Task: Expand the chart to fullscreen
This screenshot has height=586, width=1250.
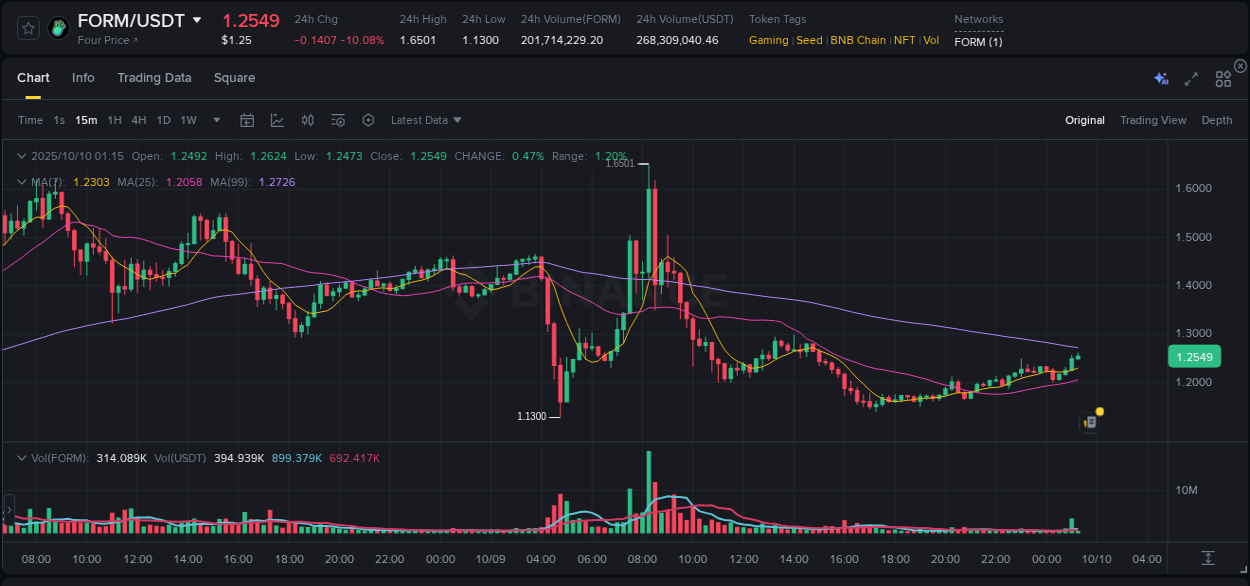Action: pyautogui.click(x=1191, y=78)
